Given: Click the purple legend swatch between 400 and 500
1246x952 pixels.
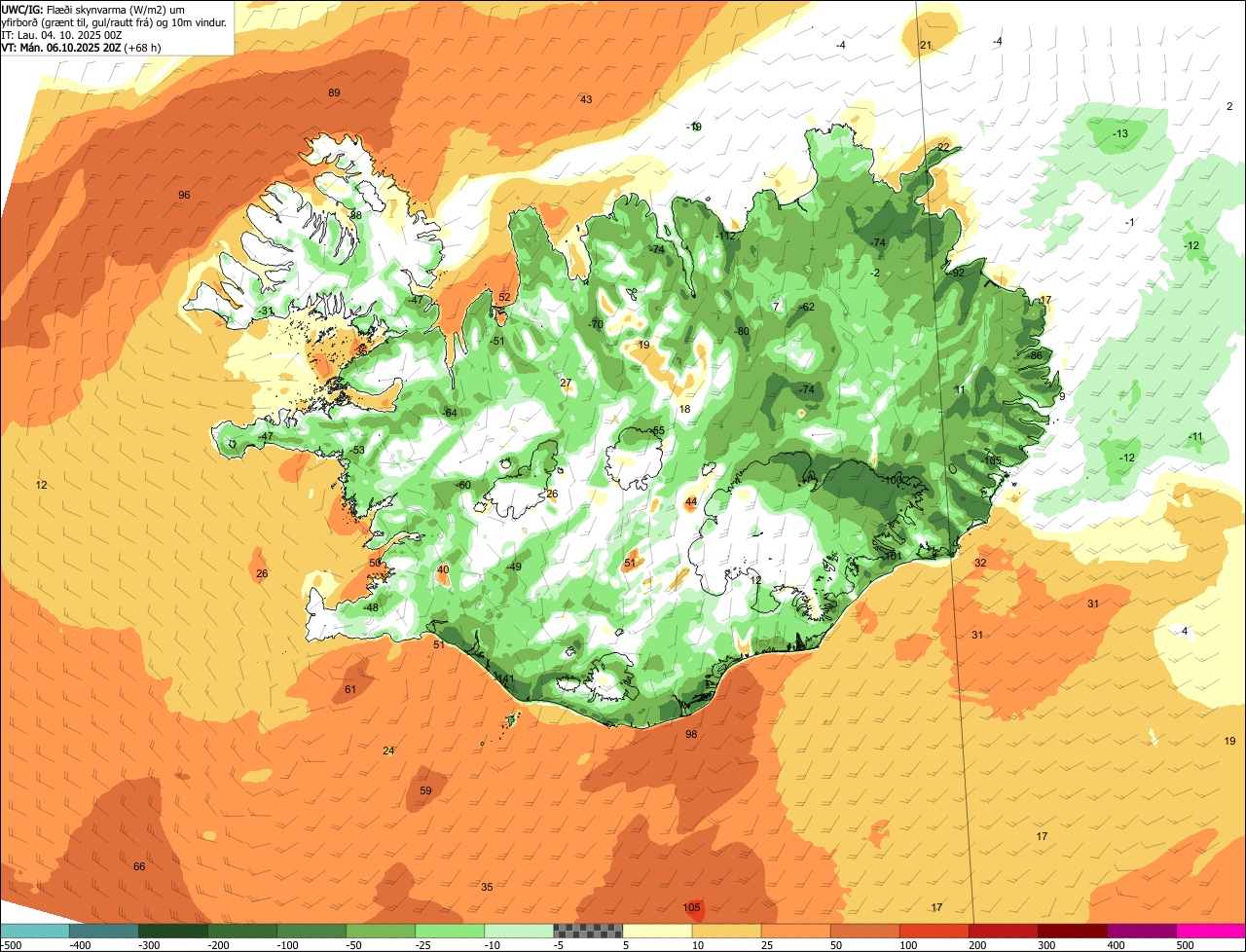Looking at the screenshot, I should (x=1142, y=931).
